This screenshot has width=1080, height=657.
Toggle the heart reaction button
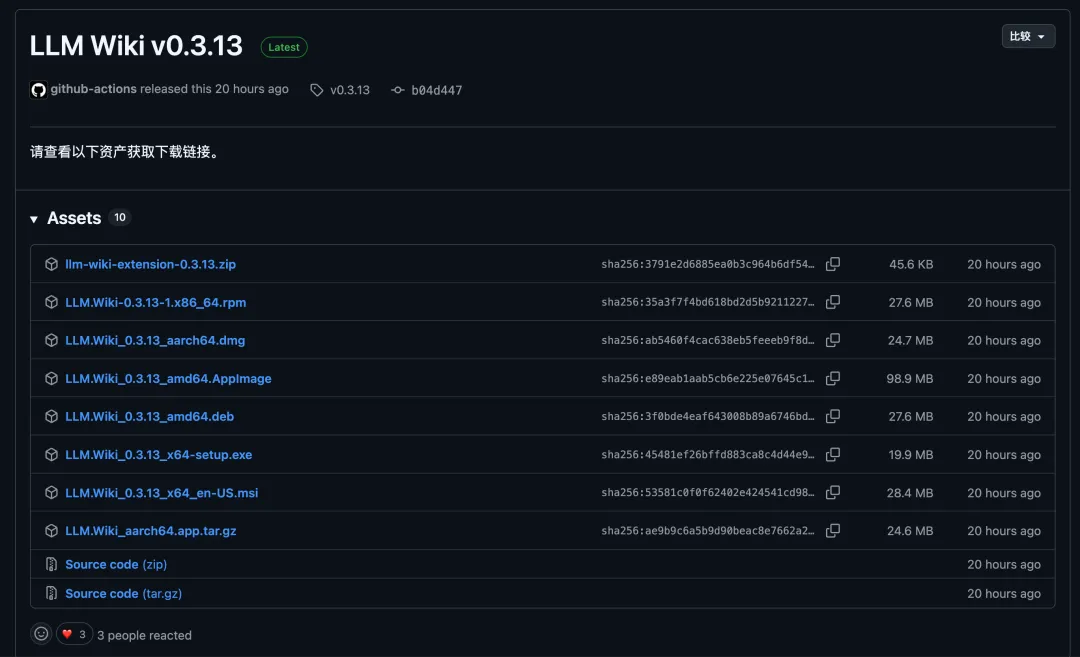pyautogui.click(x=74, y=634)
